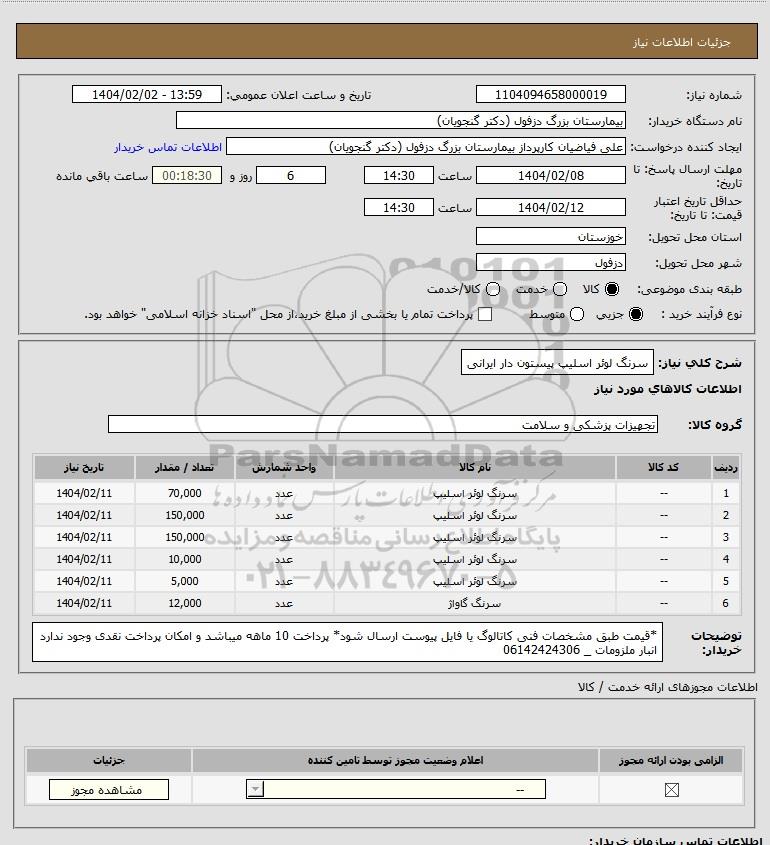Click the نام کالا column header
Image resolution: width=770 pixels, height=845 pixels.
(475, 467)
